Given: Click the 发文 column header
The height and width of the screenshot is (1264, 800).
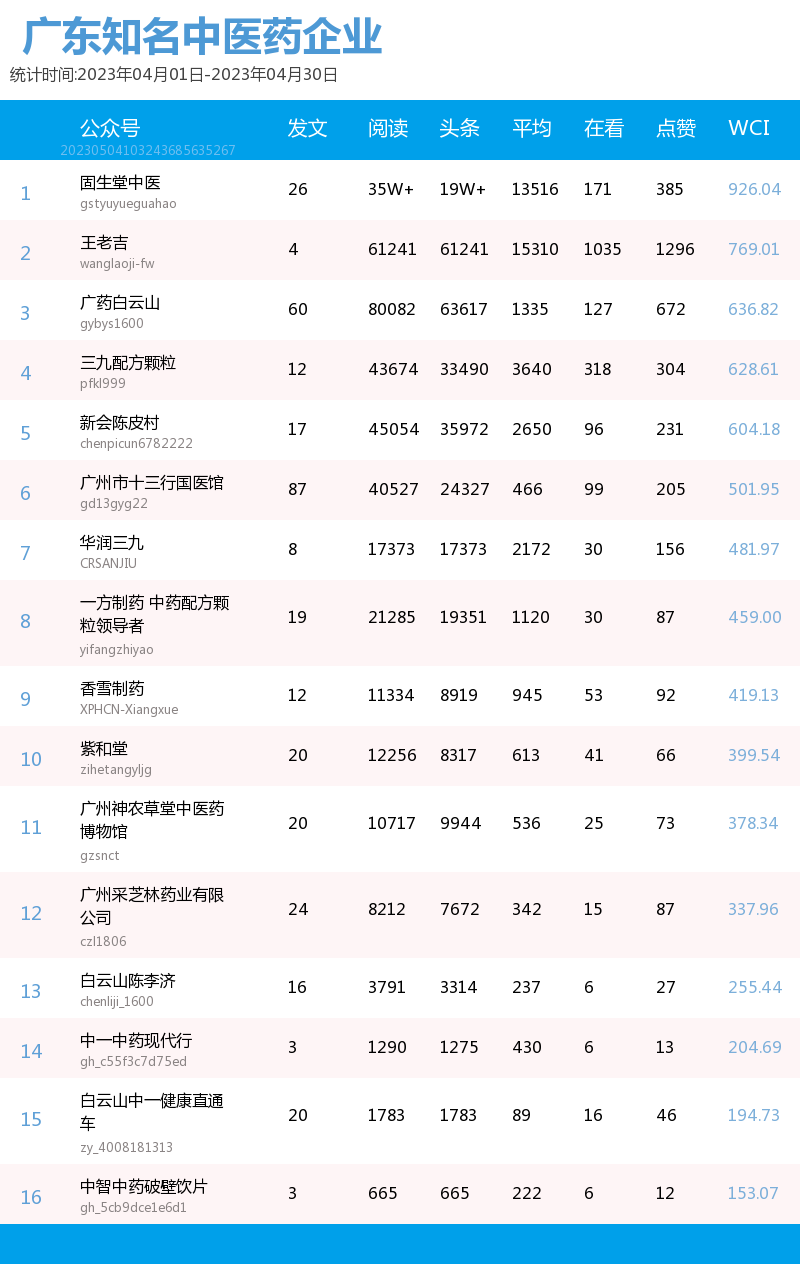Looking at the screenshot, I should [x=306, y=128].
